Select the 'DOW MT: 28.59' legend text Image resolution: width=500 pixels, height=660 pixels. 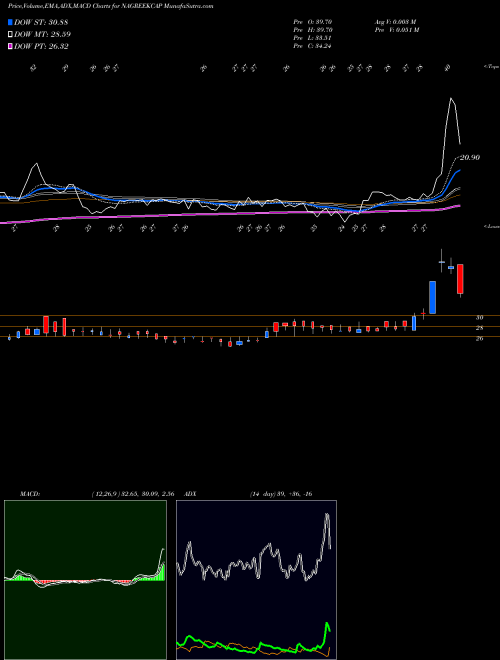[42, 35]
